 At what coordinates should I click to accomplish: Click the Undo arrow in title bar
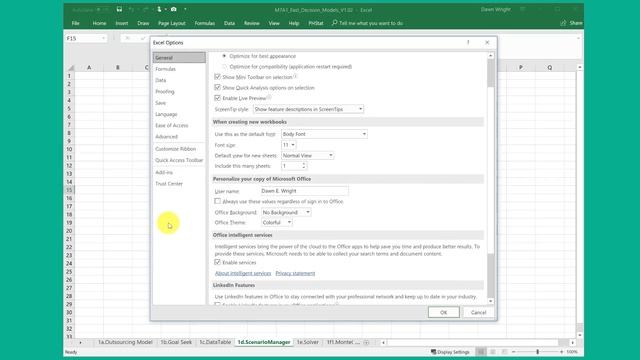point(131,9)
